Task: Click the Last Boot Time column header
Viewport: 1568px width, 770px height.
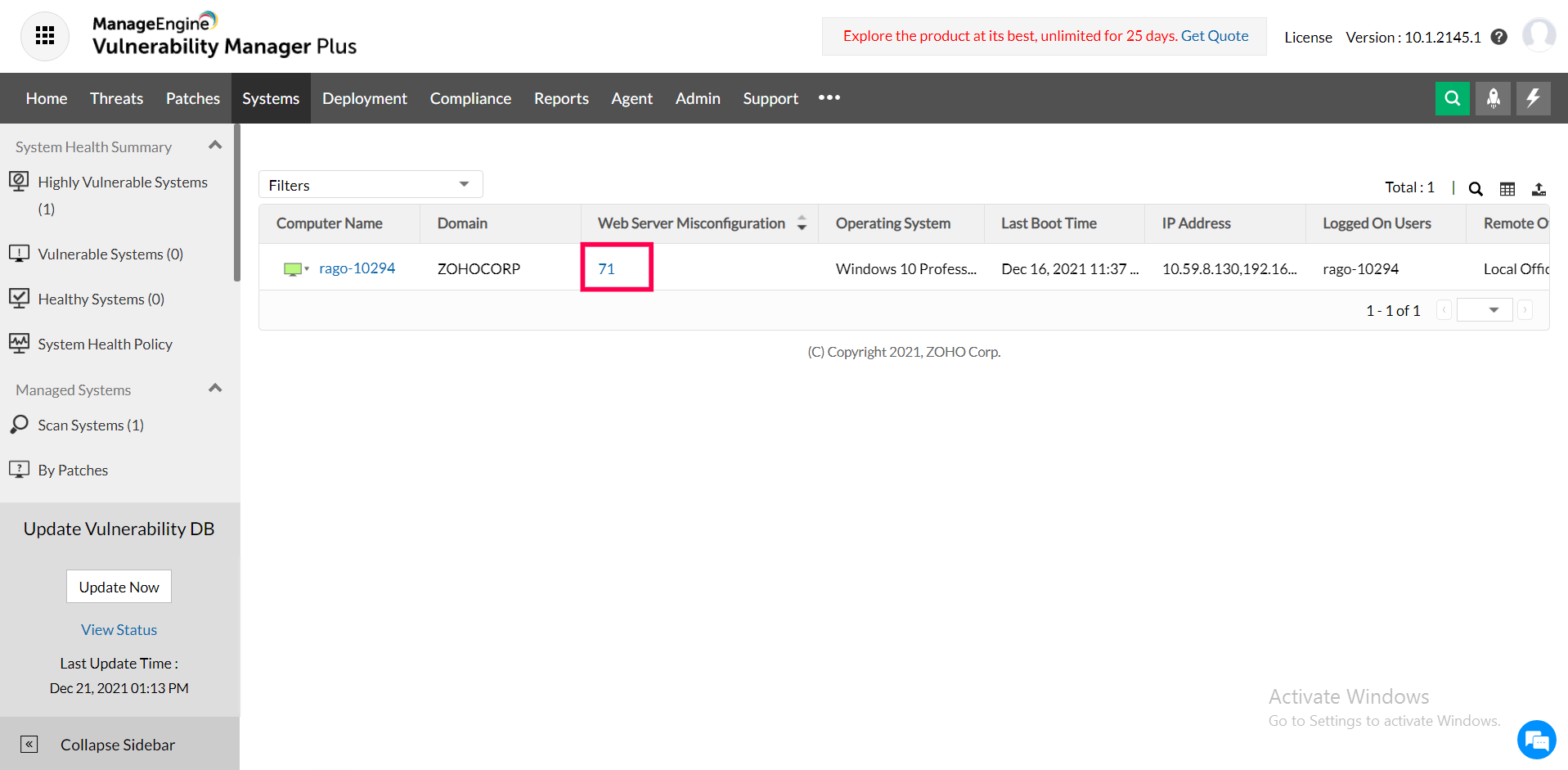Action: pos(1049,223)
